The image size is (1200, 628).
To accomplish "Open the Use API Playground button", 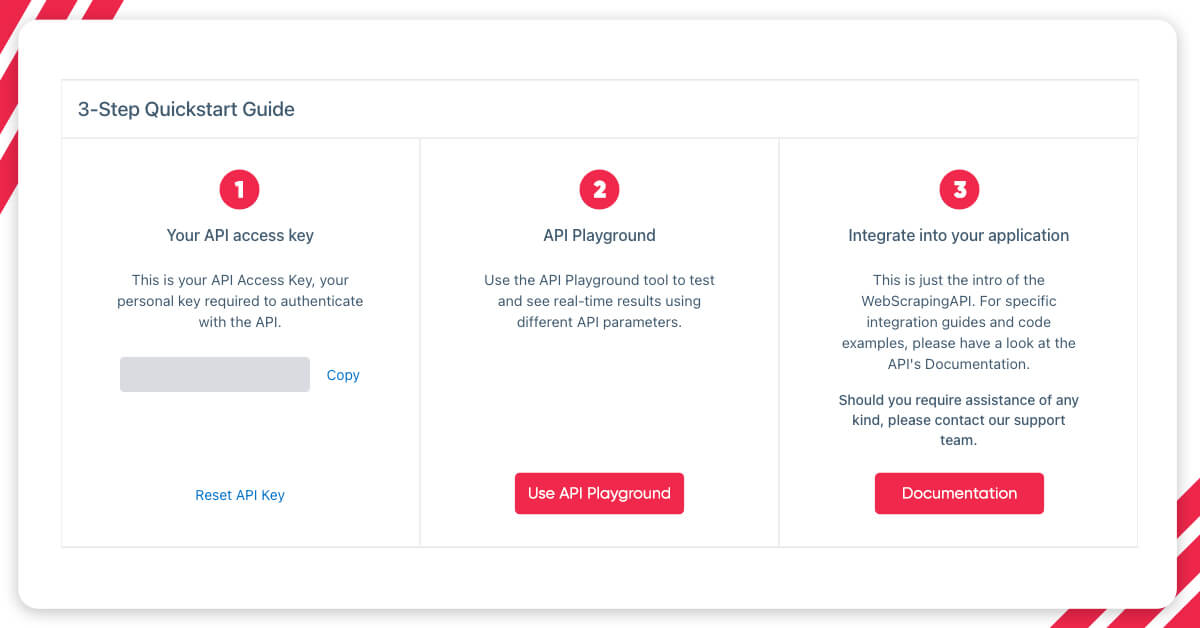I will (x=599, y=493).
